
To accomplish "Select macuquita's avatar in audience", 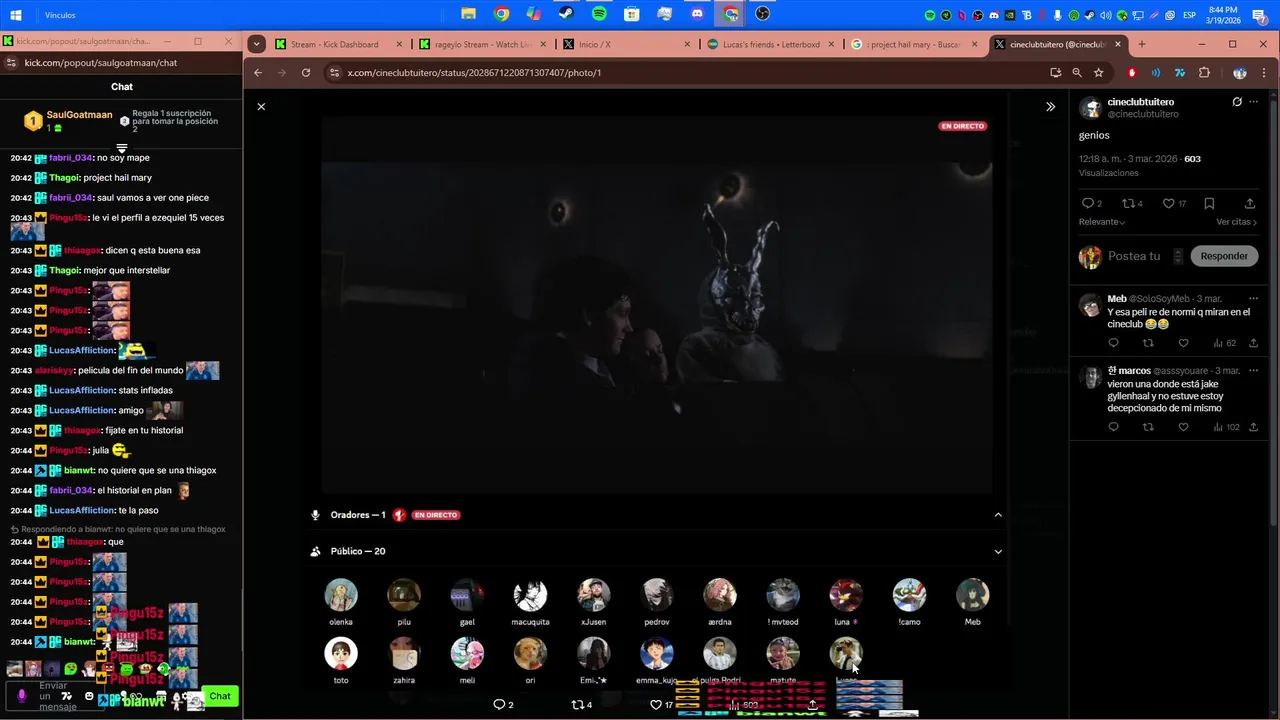I will pos(530,595).
